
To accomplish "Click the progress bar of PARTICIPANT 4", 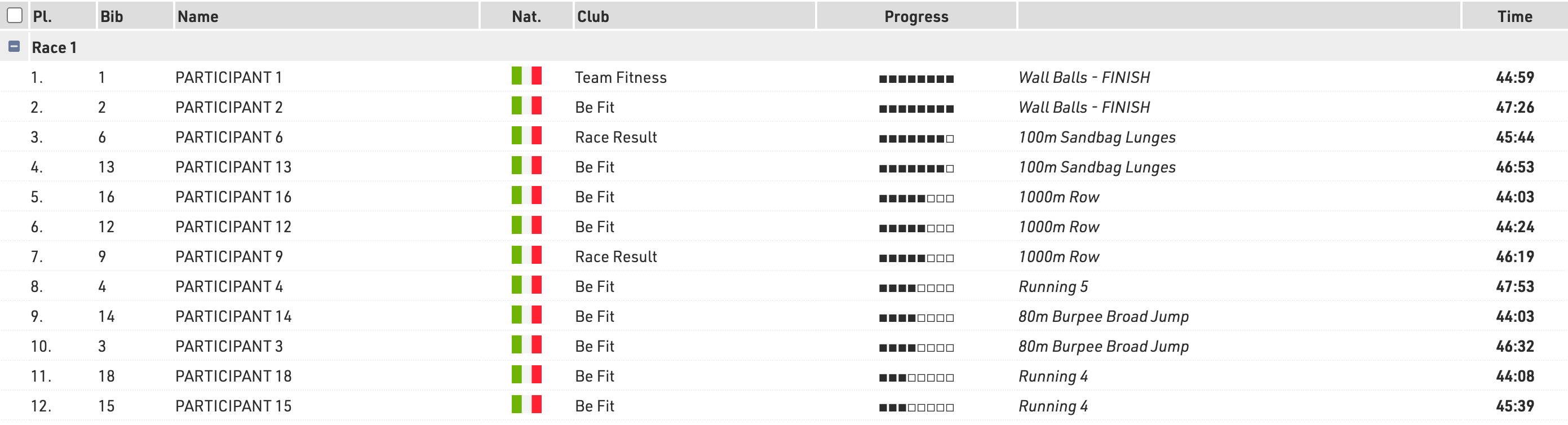I will tap(915, 288).
